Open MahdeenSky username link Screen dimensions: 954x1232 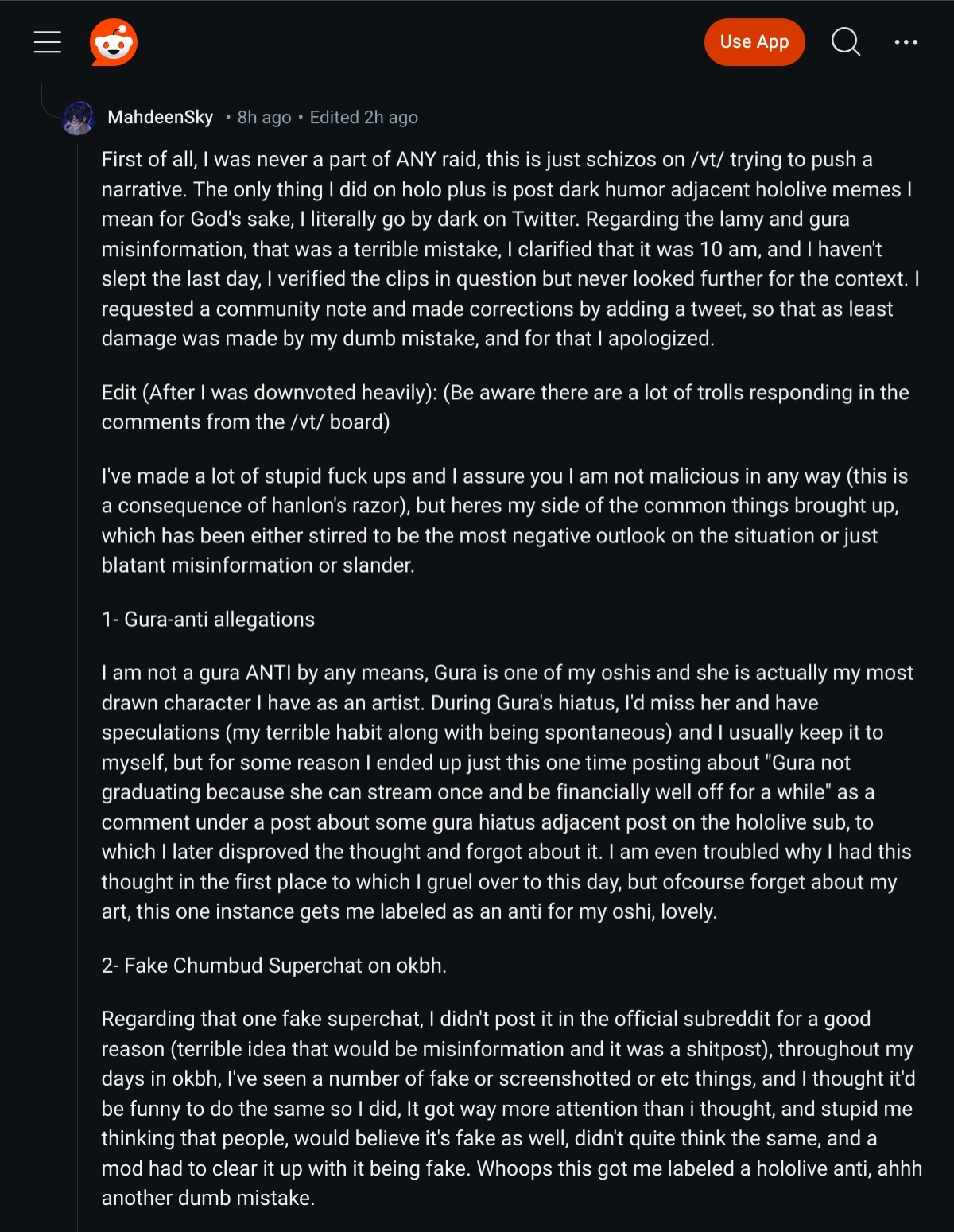point(161,118)
